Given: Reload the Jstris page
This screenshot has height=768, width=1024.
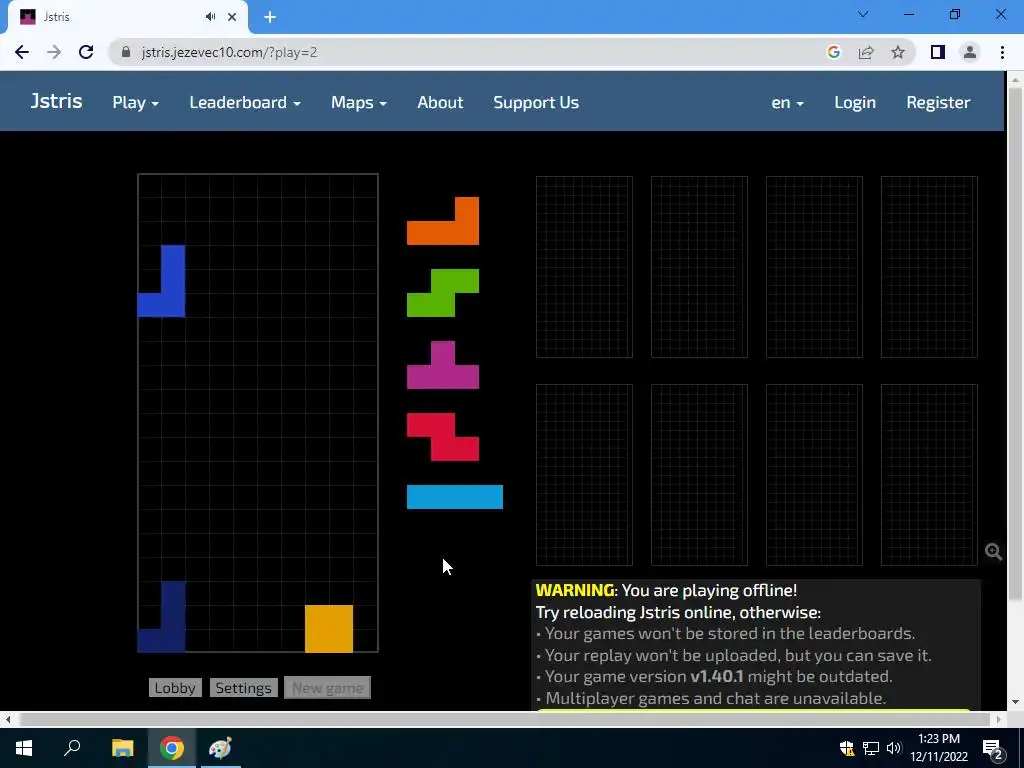Looking at the screenshot, I should click(x=86, y=52).
